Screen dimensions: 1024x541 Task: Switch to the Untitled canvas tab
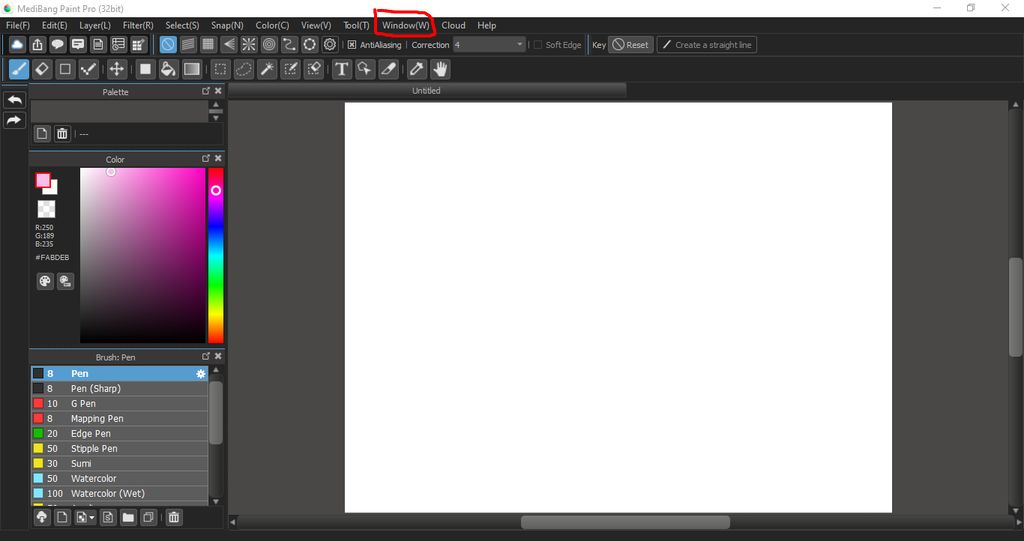coord(426,91)
